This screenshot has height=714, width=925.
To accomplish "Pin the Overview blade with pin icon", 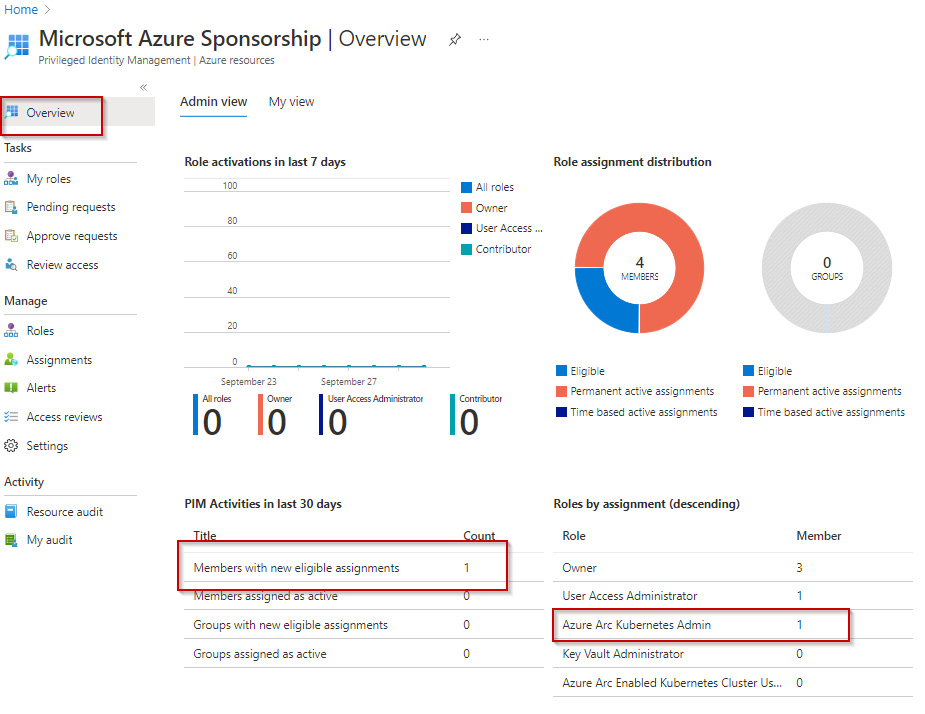I will 454,40.
